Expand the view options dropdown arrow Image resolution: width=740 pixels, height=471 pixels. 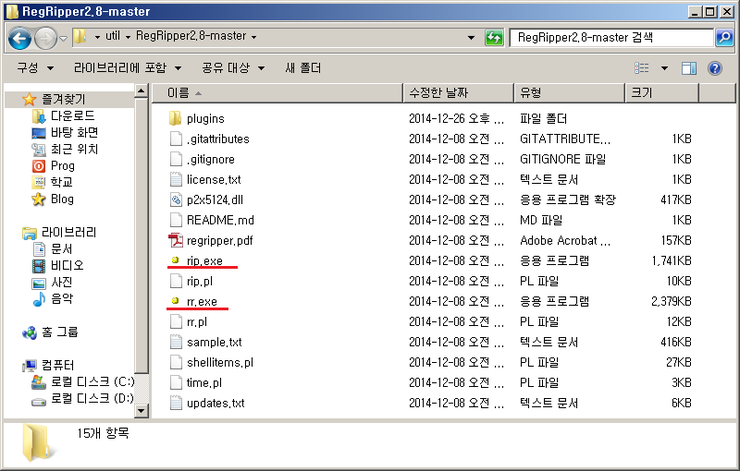point(664,68)
